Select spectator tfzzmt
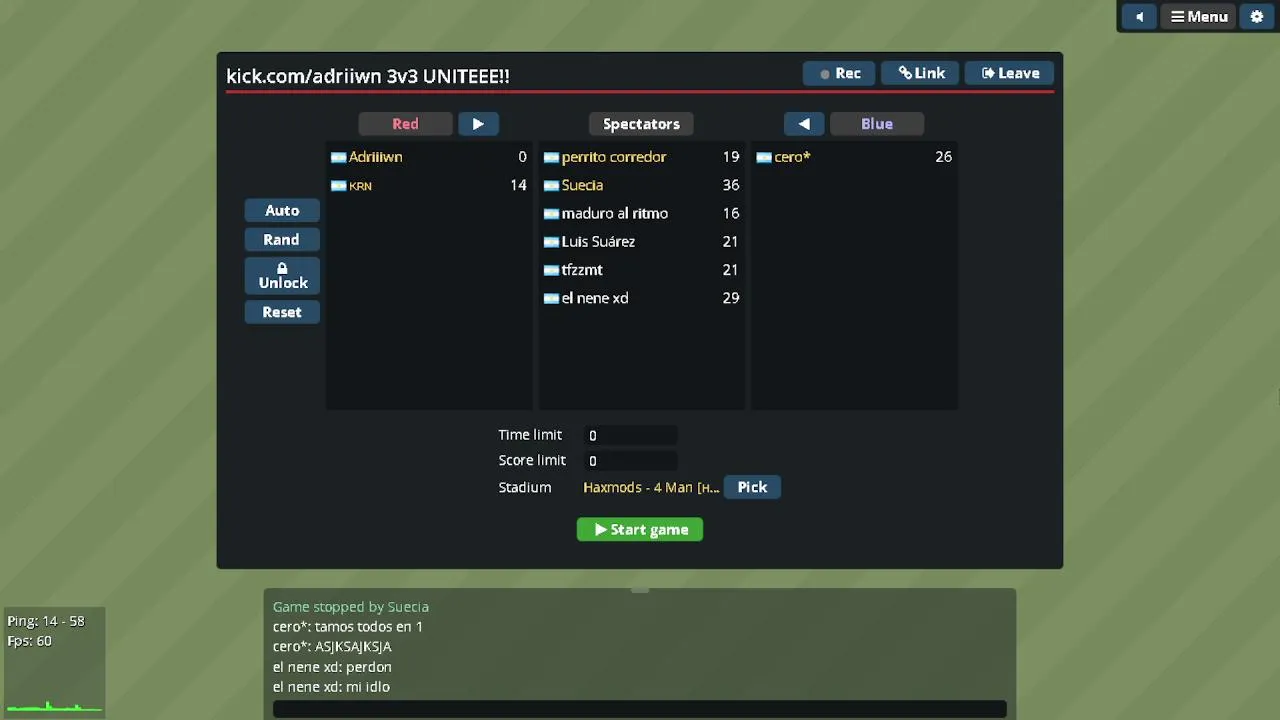Screen dimensions: 1280x720 (x=641, y=269)
